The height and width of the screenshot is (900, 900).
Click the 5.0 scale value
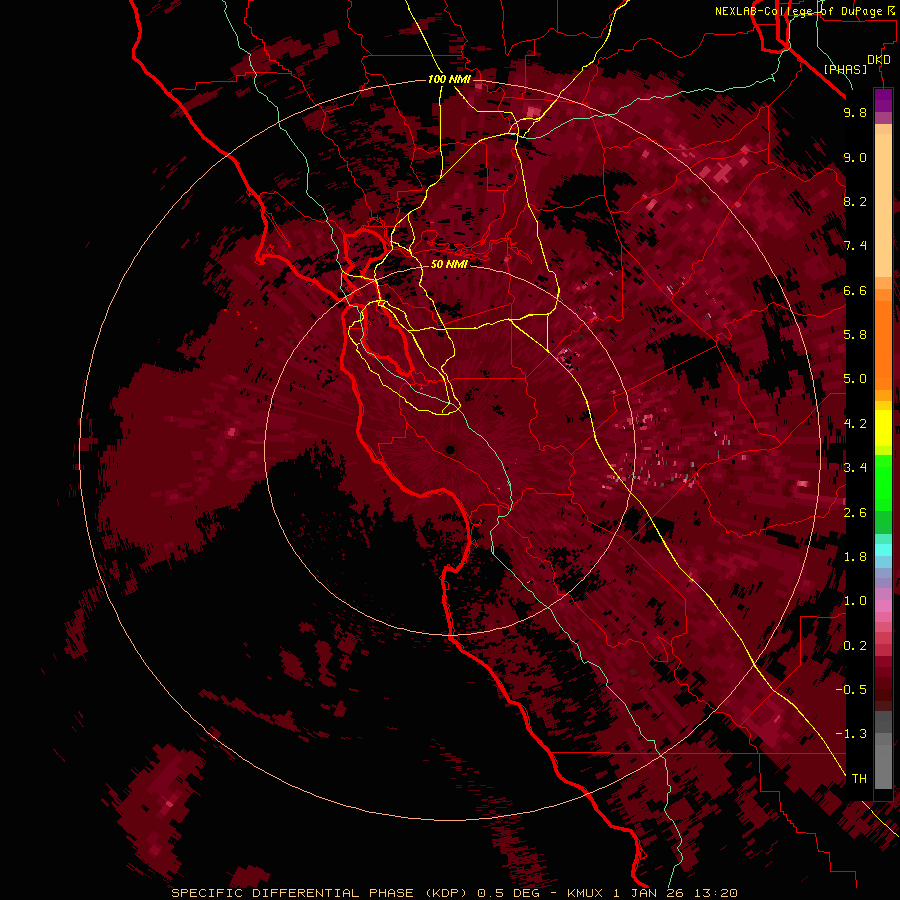click(855, 379)
